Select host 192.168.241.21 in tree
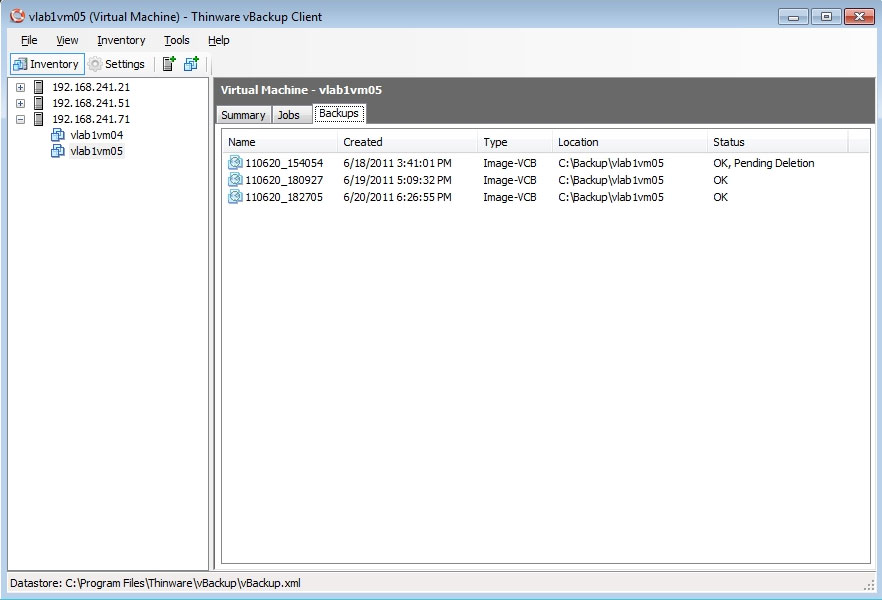882x600 pixels. [x=91, y=87]
